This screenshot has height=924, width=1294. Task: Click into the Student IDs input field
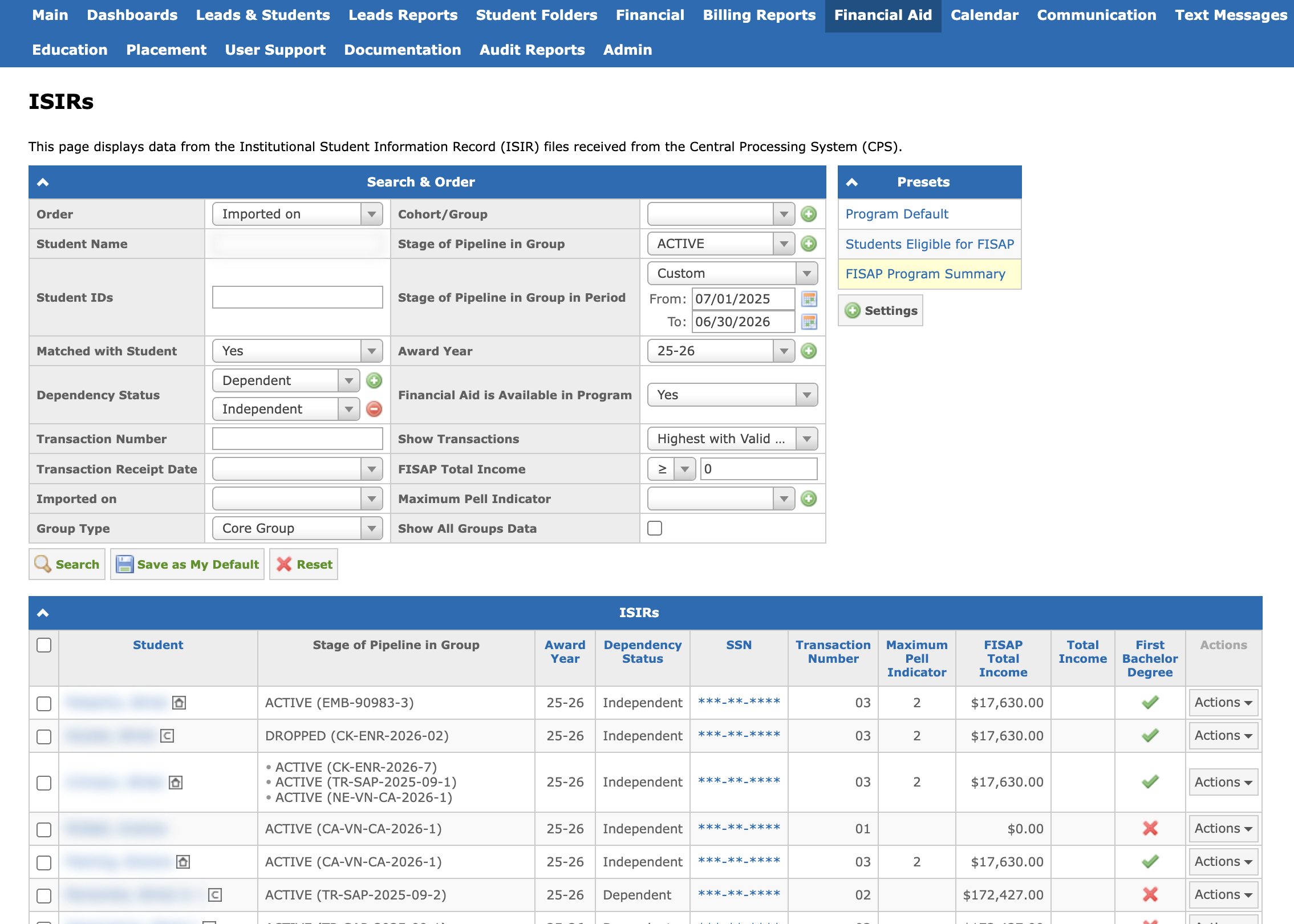click(297, 297)
